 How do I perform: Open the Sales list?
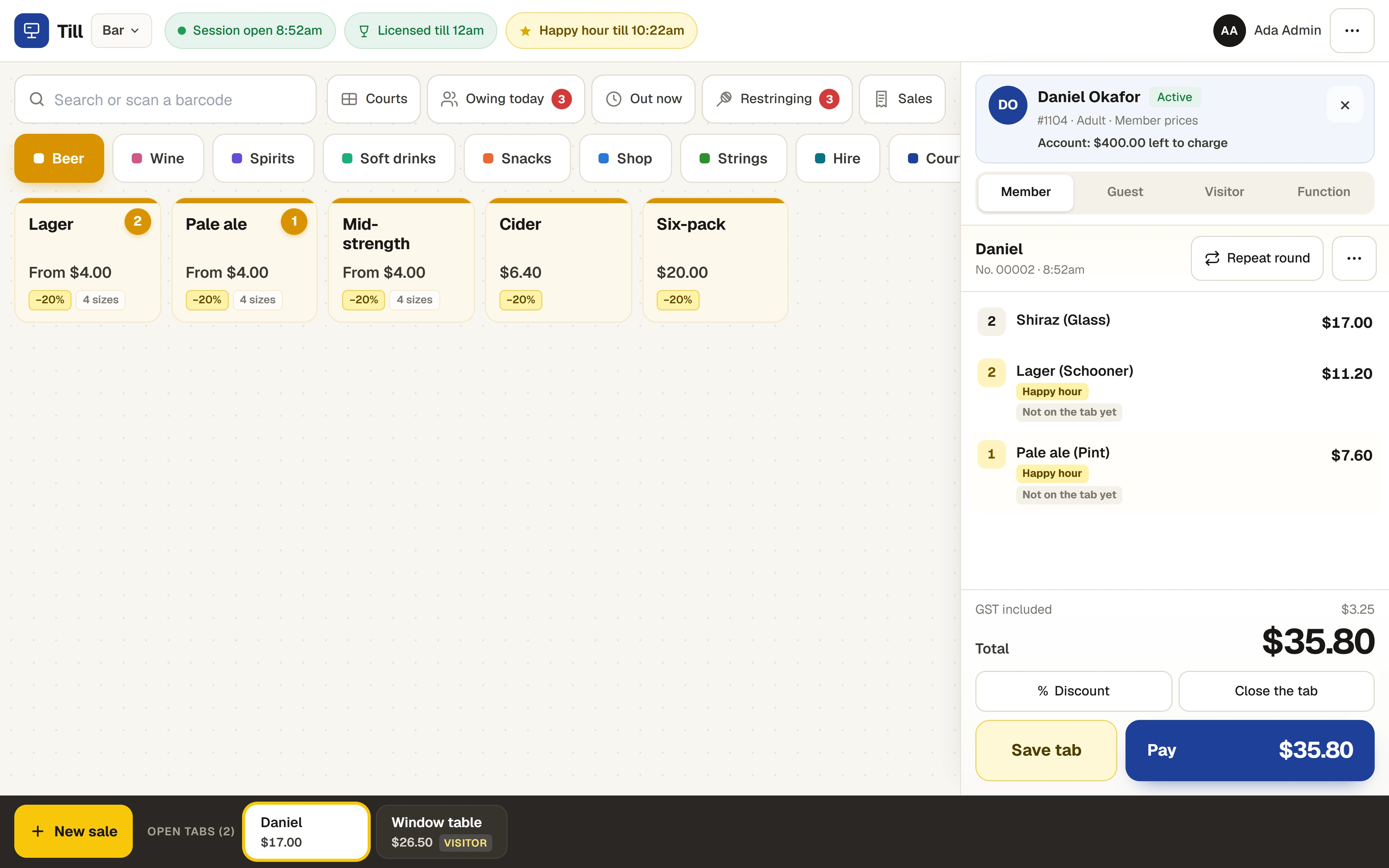click(902, 99)
